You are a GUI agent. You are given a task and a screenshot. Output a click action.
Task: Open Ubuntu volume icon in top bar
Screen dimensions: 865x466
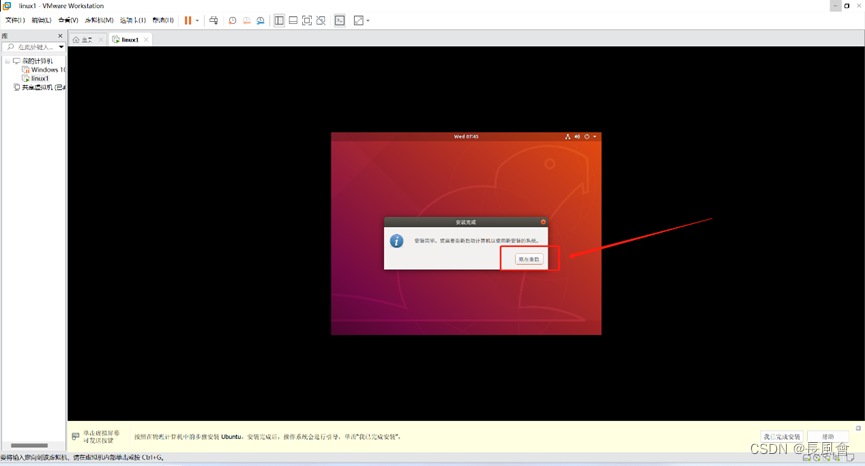coord(577,136)
